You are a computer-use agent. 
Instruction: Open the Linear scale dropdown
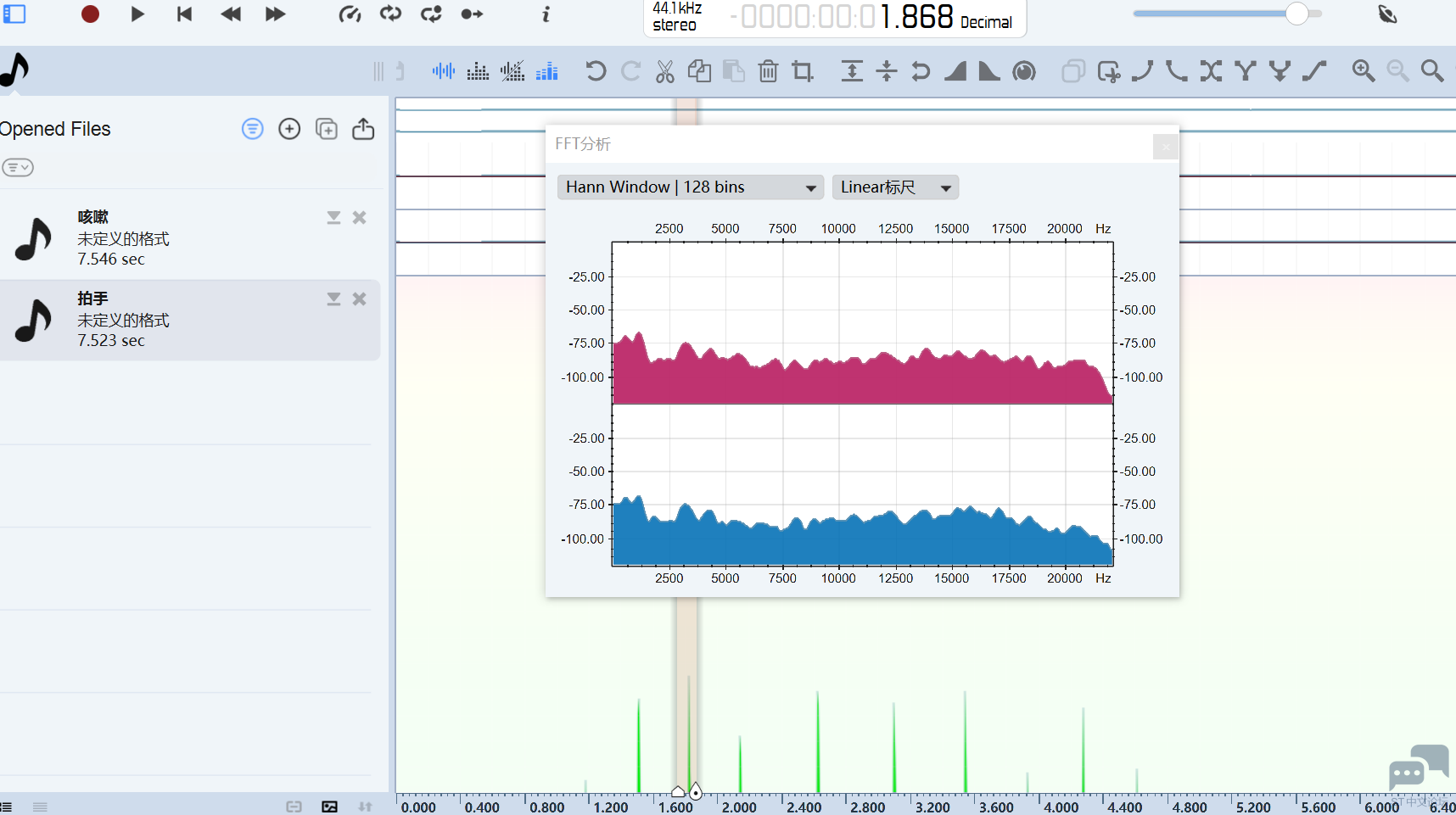tap(895, 187)
